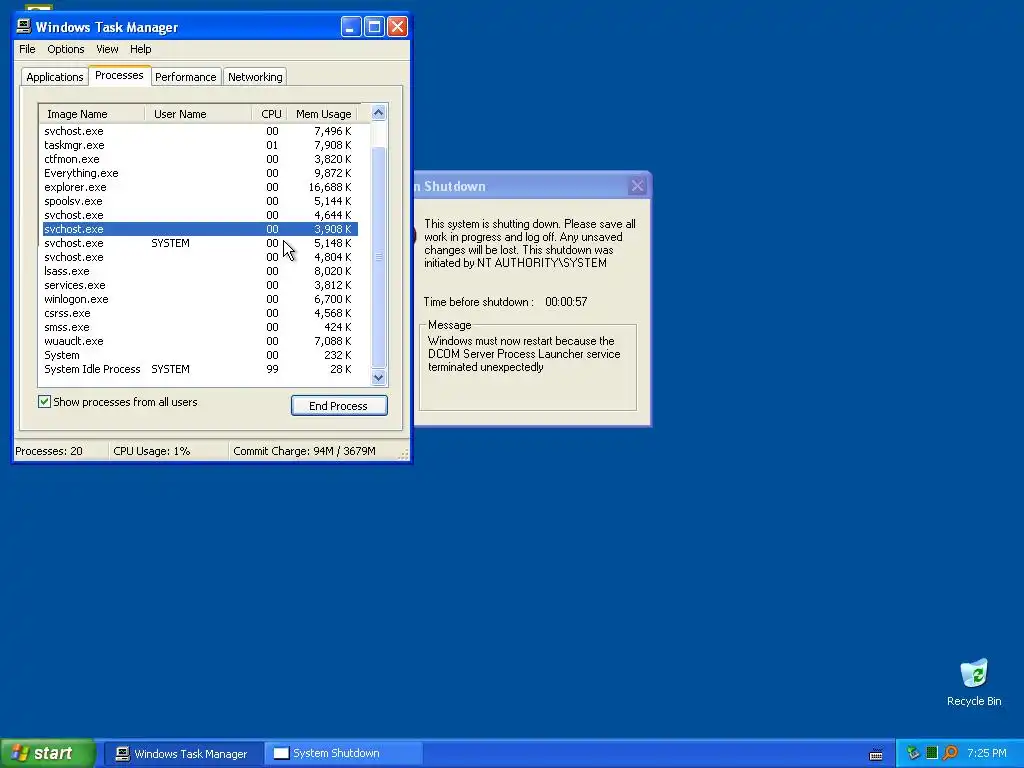Select the csrss.exe process
This screenshot has height=768, width=1024.
tap(200, 313)
